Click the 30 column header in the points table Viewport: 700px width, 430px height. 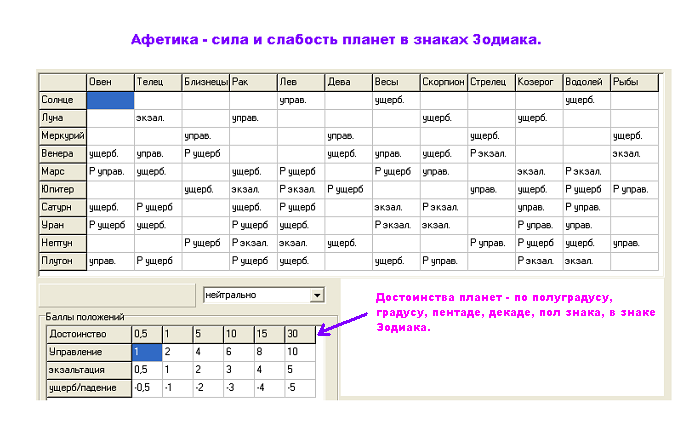(x=299, y=333)
